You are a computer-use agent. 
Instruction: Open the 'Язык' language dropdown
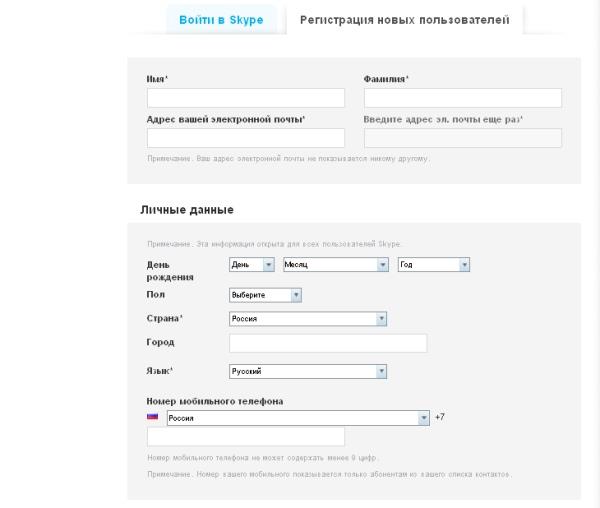(308, 371)
